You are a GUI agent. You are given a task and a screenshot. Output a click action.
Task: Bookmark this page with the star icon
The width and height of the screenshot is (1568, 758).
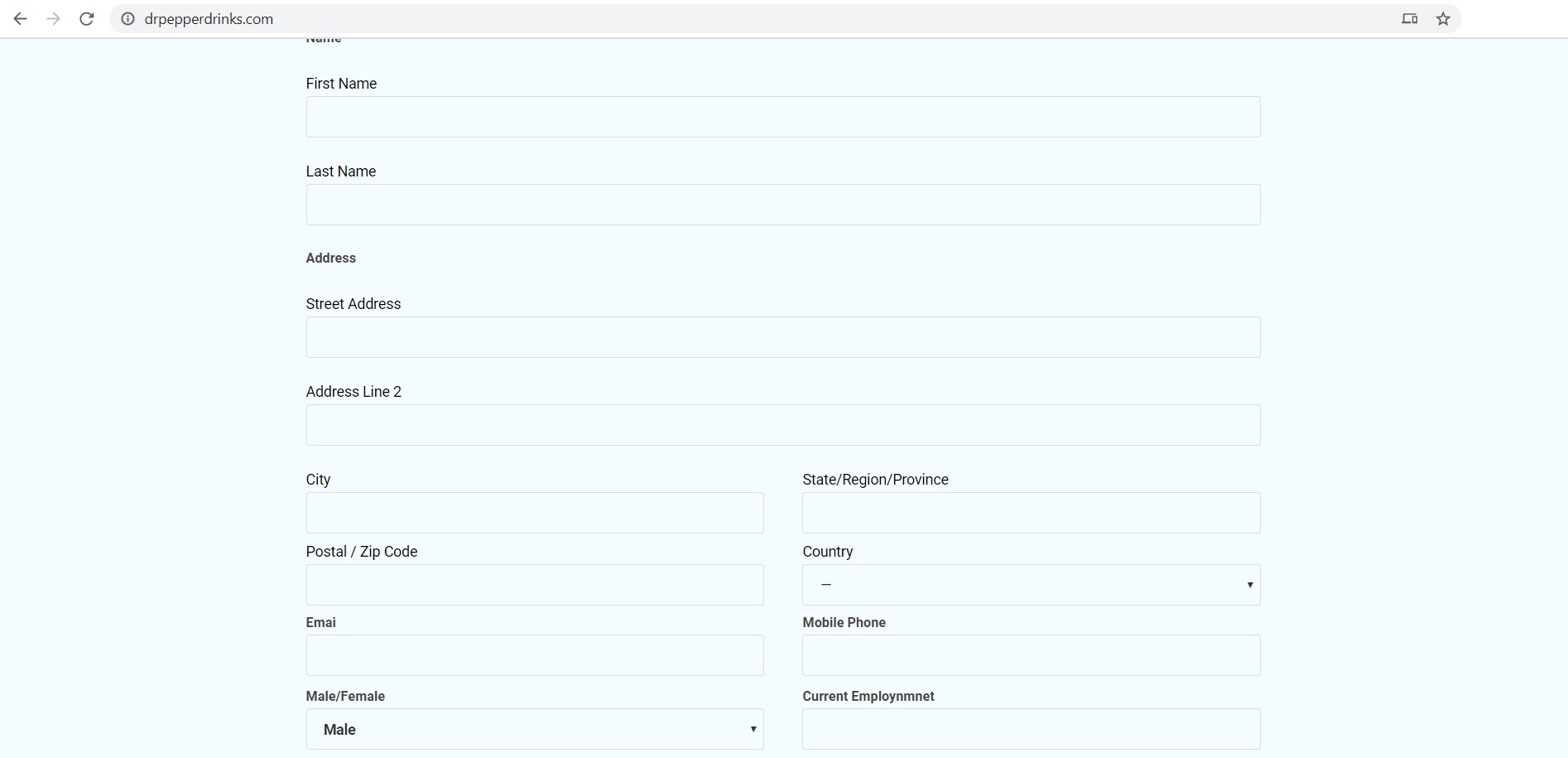1443,19
